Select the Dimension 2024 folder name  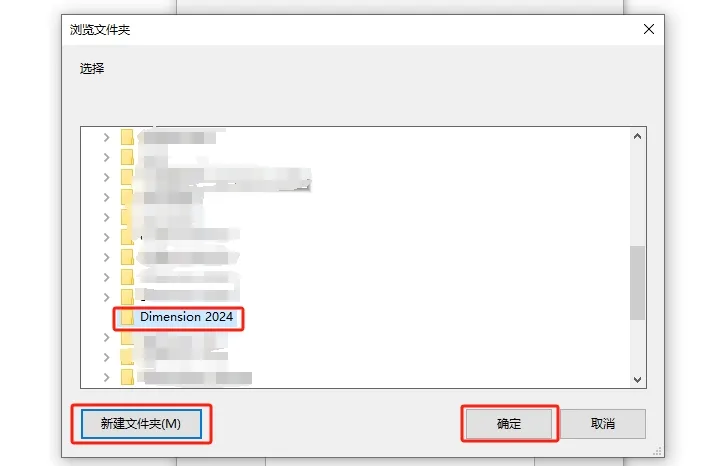[x=187, y=317]
